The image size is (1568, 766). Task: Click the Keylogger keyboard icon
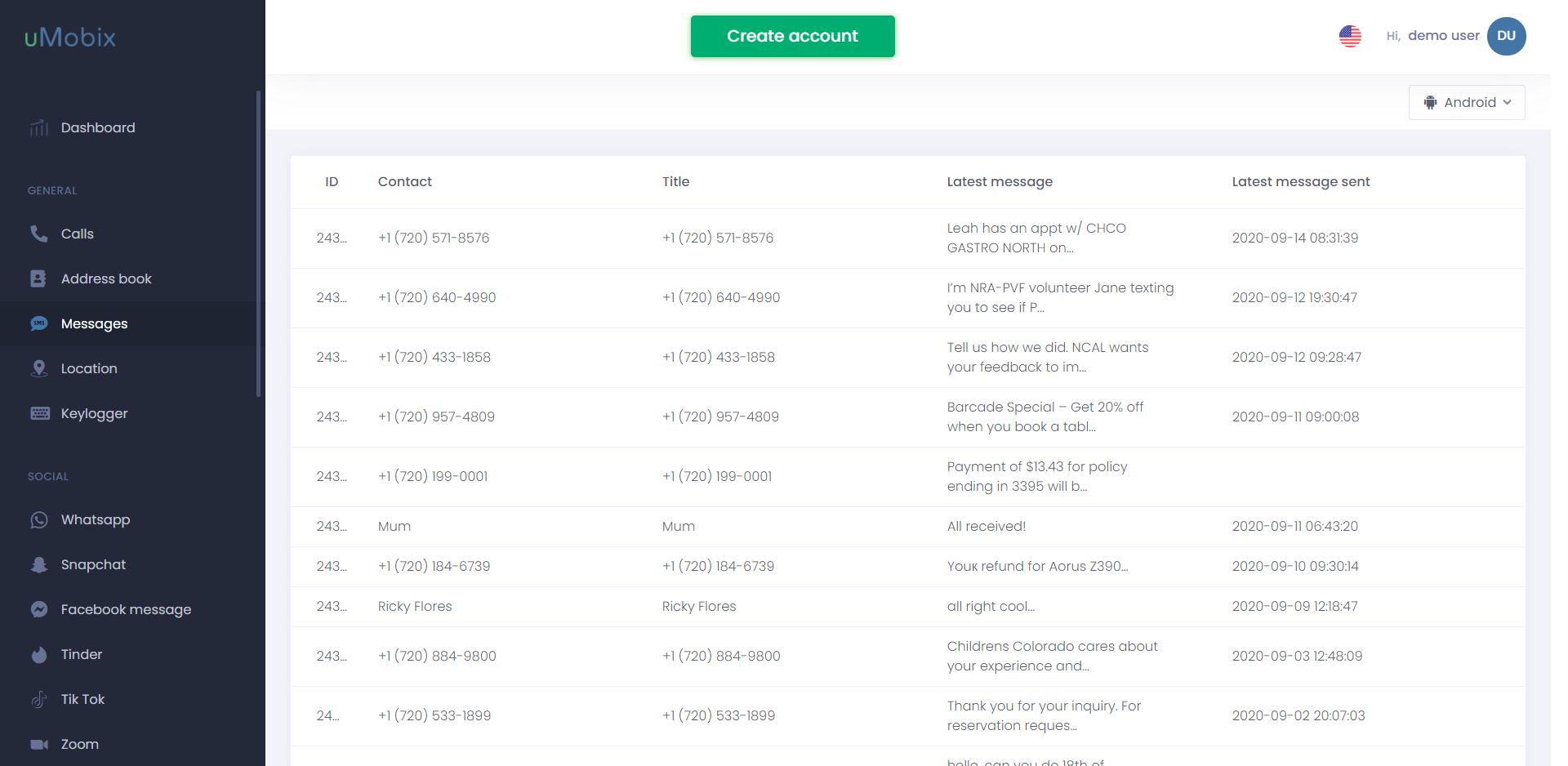click(40, 413)
